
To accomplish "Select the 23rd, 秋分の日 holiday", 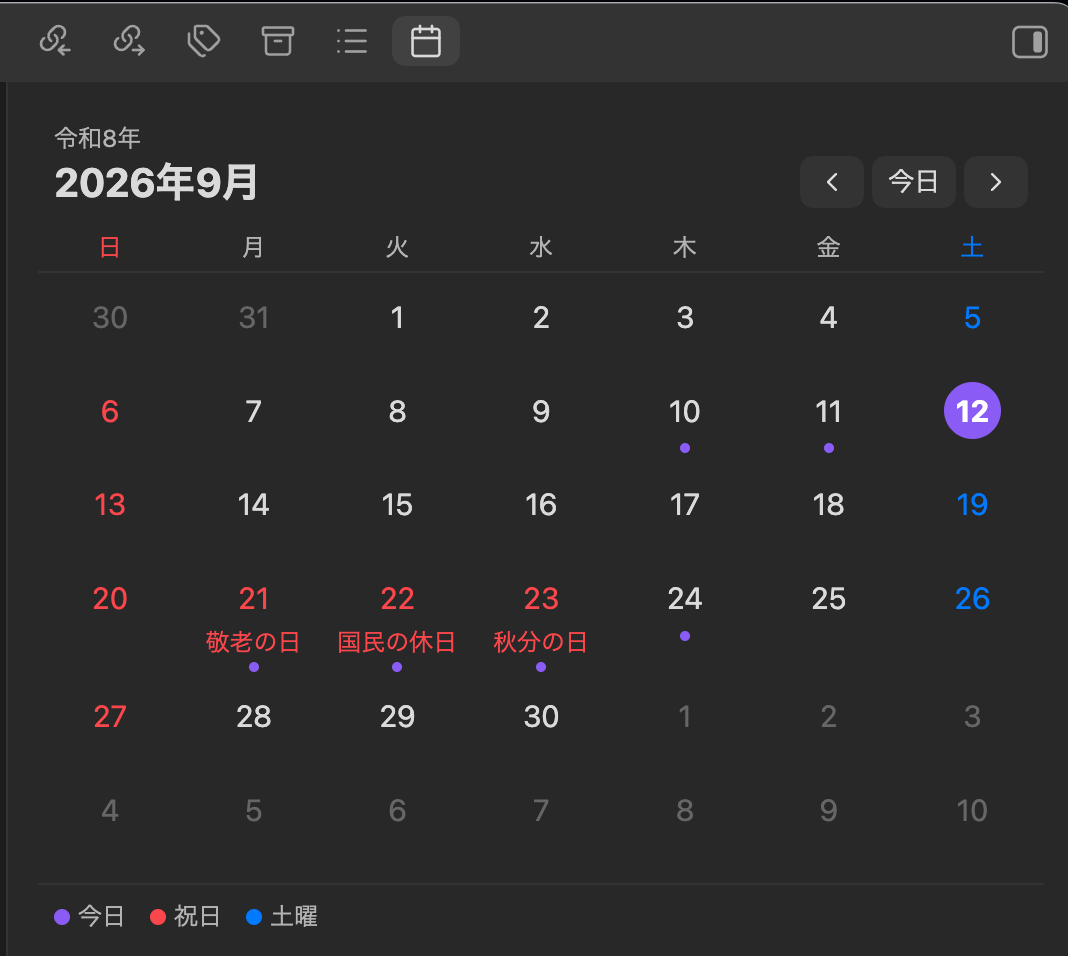I will coord(541,599).
